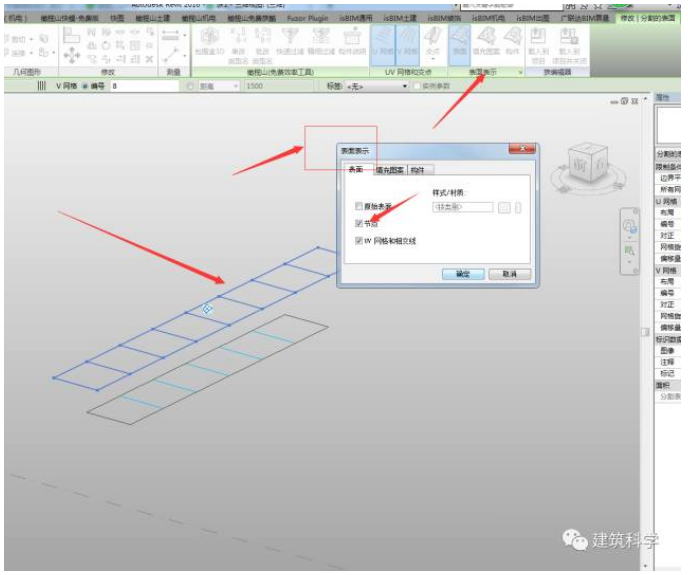Image resolution: width=688 pixels, height=575 pixels.
Task: Activate the U 网格 ribbon button
Action: 383,44
